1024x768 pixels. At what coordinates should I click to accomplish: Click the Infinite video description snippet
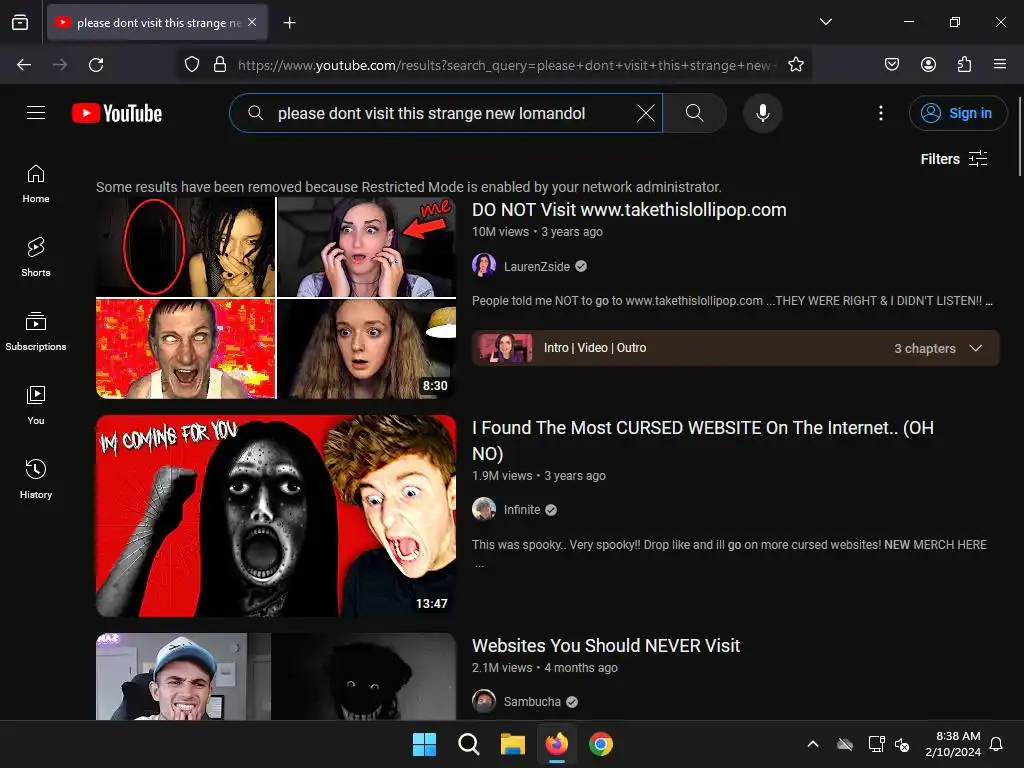(729, 551)
